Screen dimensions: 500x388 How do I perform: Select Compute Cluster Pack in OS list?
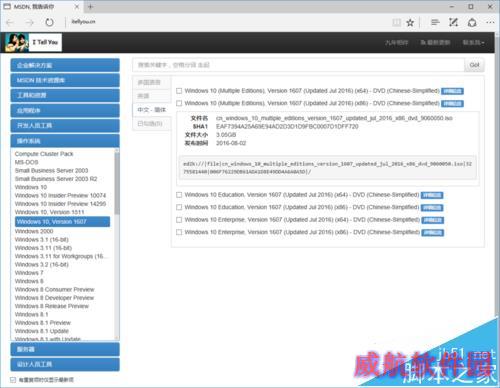[44, 154]
